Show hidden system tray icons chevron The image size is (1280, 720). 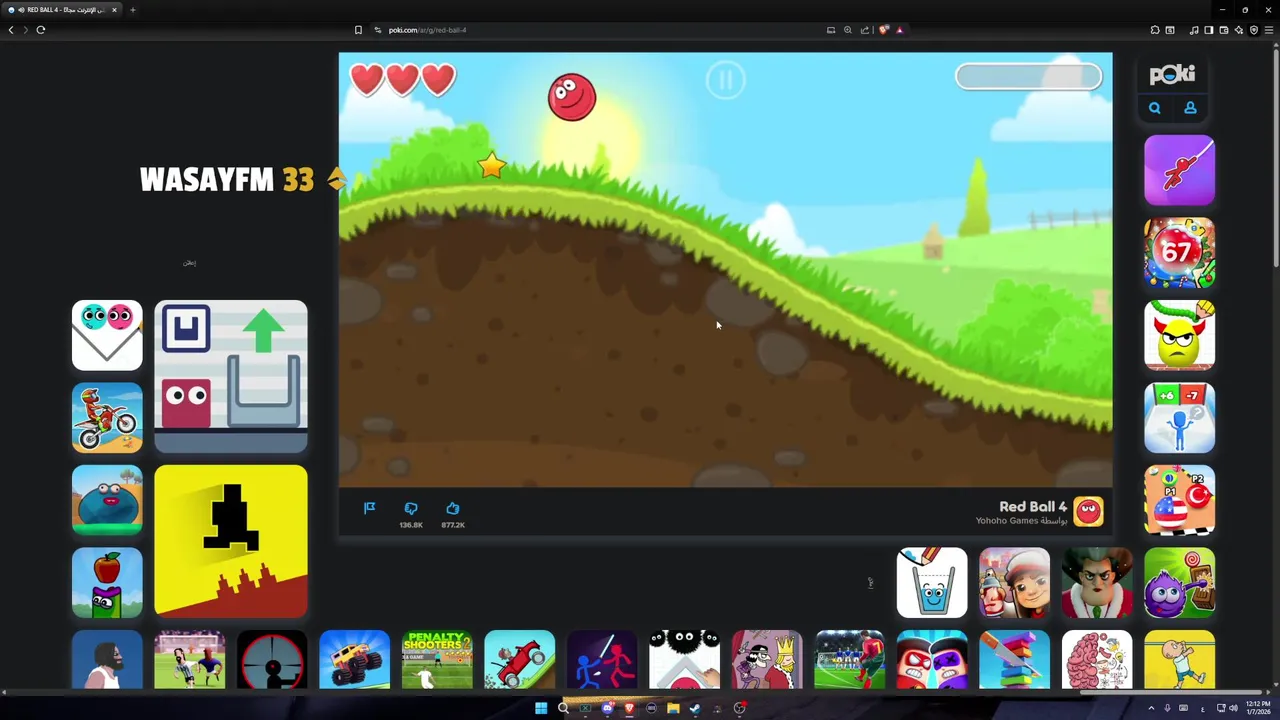(x=1151, y=708)
